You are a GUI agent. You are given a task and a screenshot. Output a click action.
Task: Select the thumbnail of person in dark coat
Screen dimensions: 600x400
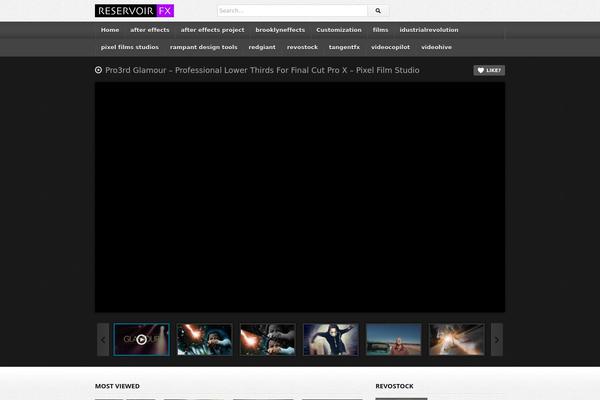tap(331, 340)
